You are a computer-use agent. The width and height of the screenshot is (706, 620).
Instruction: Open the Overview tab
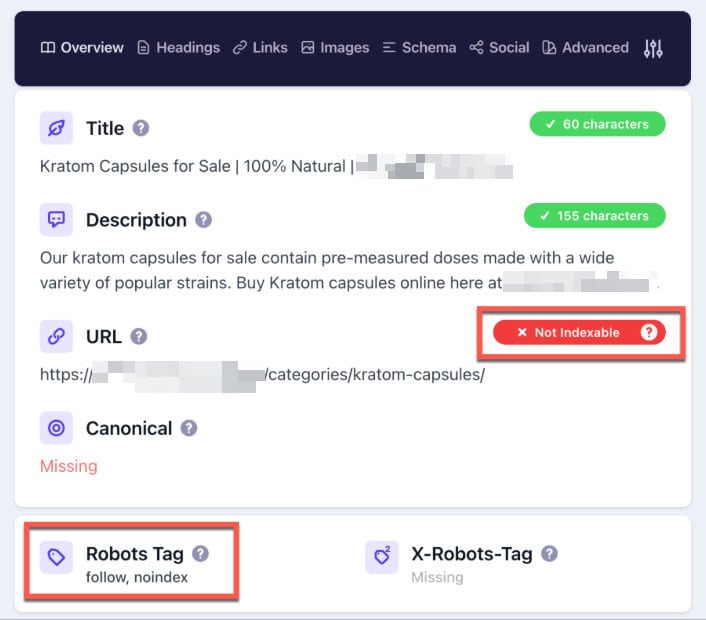[82, 47]
